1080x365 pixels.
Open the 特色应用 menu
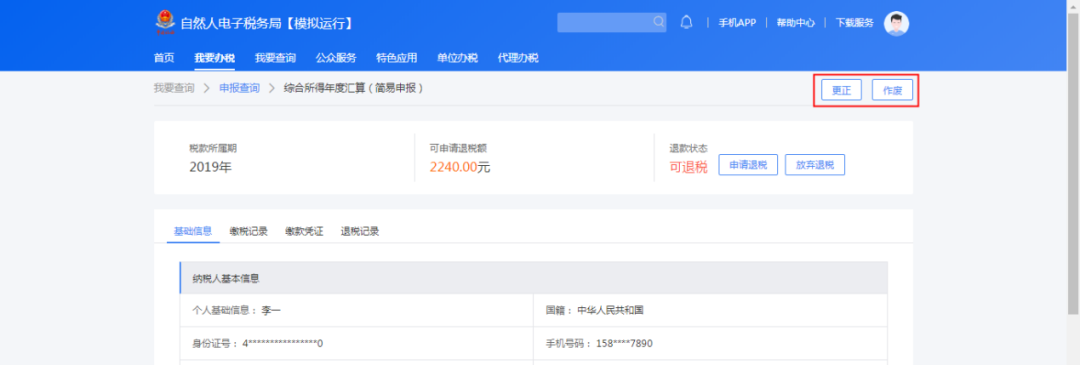(397, 58)
